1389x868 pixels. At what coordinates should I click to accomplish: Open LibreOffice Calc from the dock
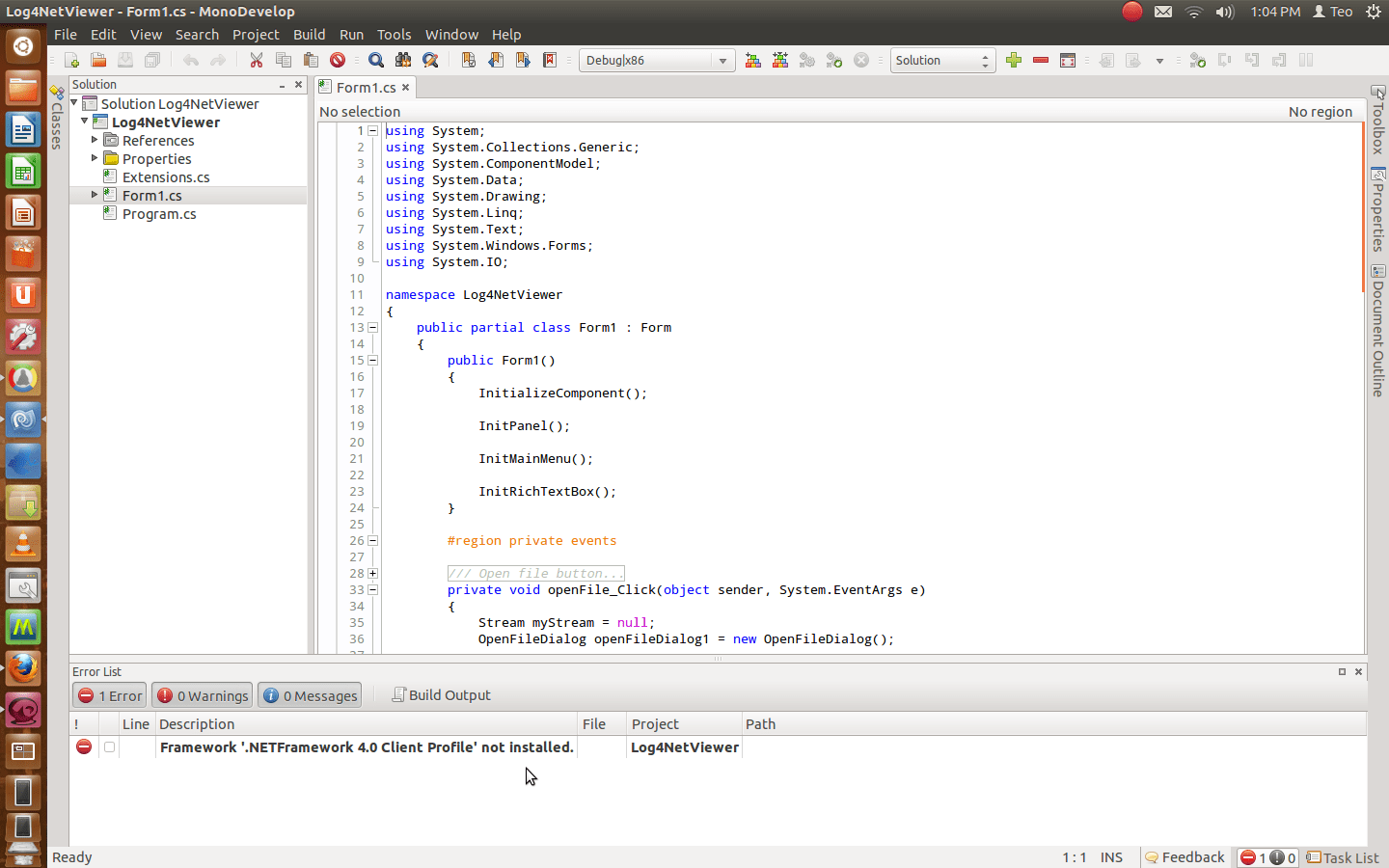(23, 171)
